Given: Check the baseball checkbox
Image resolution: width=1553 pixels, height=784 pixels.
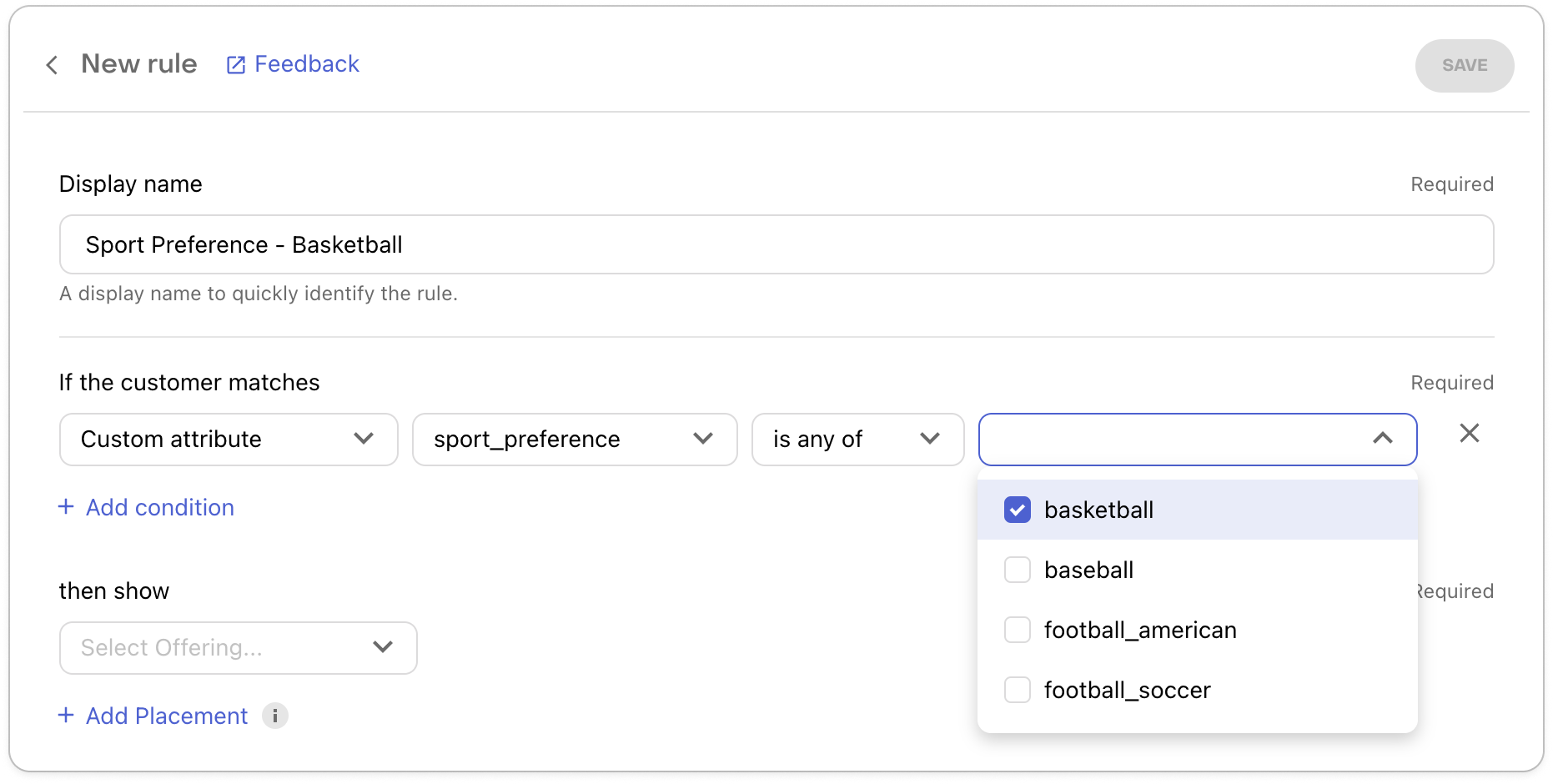Looking at the screenshot, I should [x=1018, y=570].
